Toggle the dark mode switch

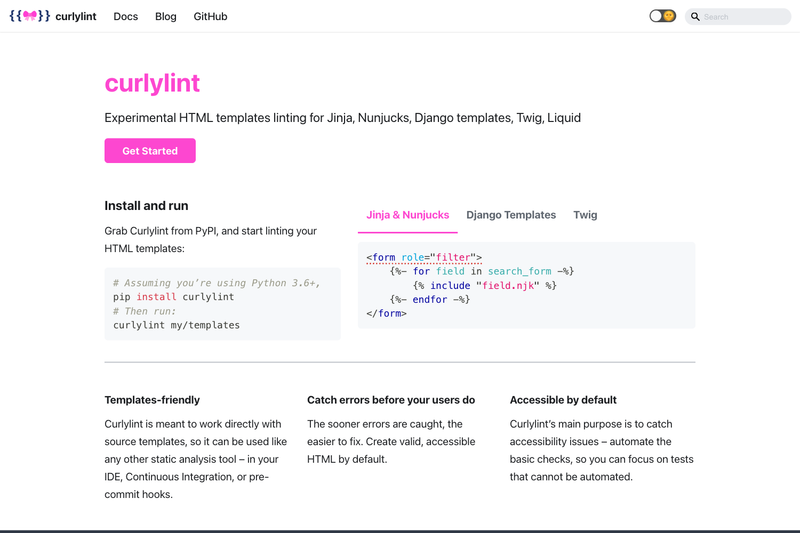point(662,16)
